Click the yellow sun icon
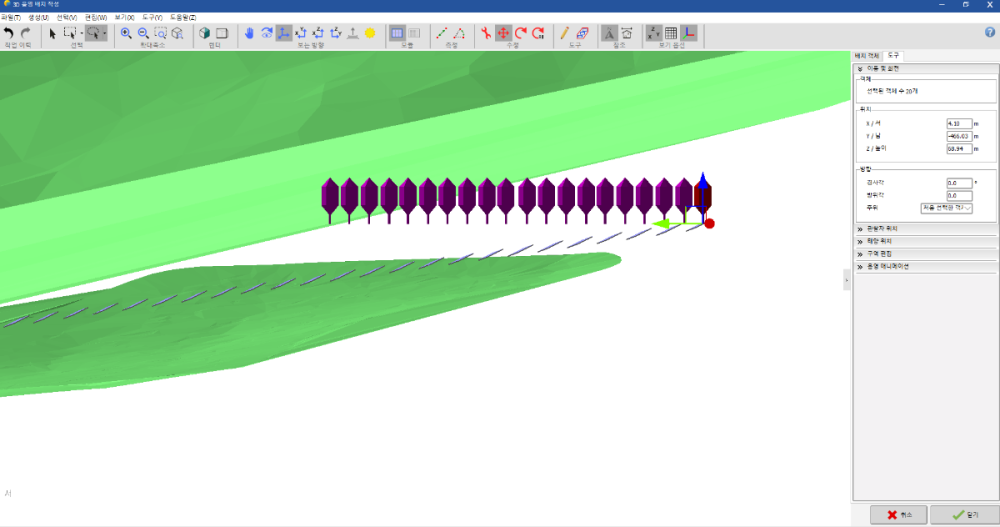This screenshot has width=1000, height=527. 370,33
